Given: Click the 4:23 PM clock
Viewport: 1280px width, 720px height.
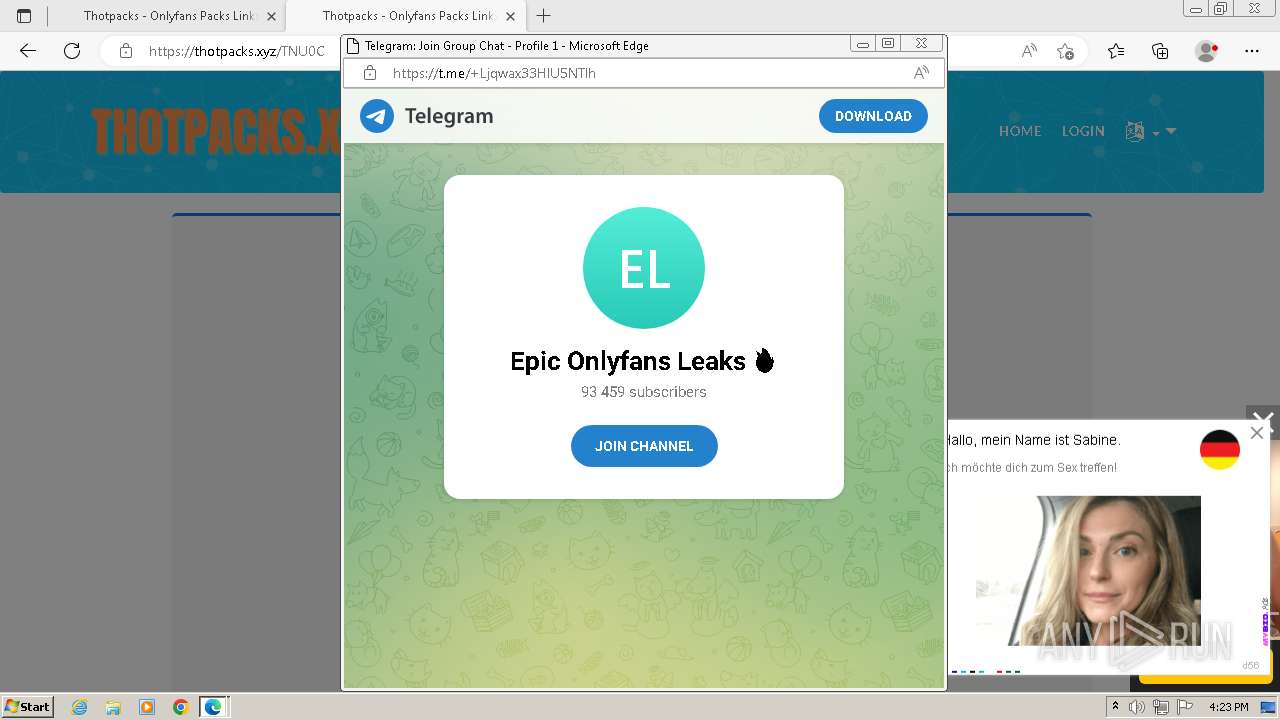Looking at the screenshot, I should (x=1229, y=707).
